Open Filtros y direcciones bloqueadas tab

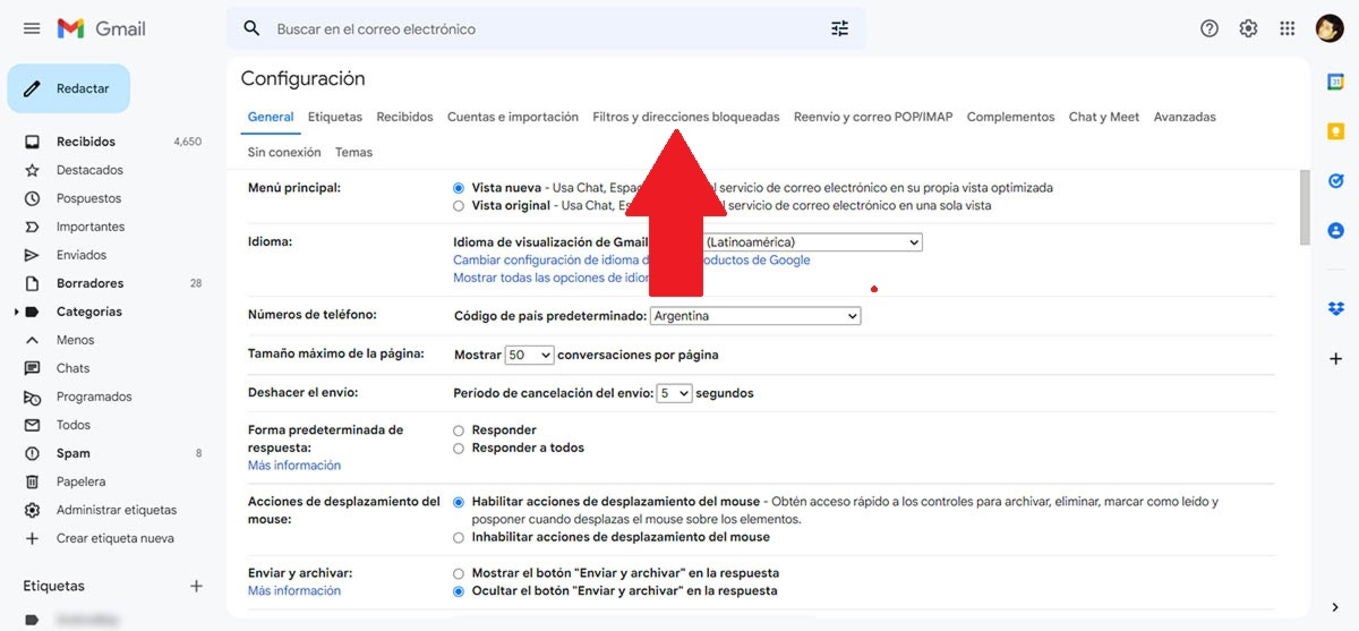(x=685, y=116)
